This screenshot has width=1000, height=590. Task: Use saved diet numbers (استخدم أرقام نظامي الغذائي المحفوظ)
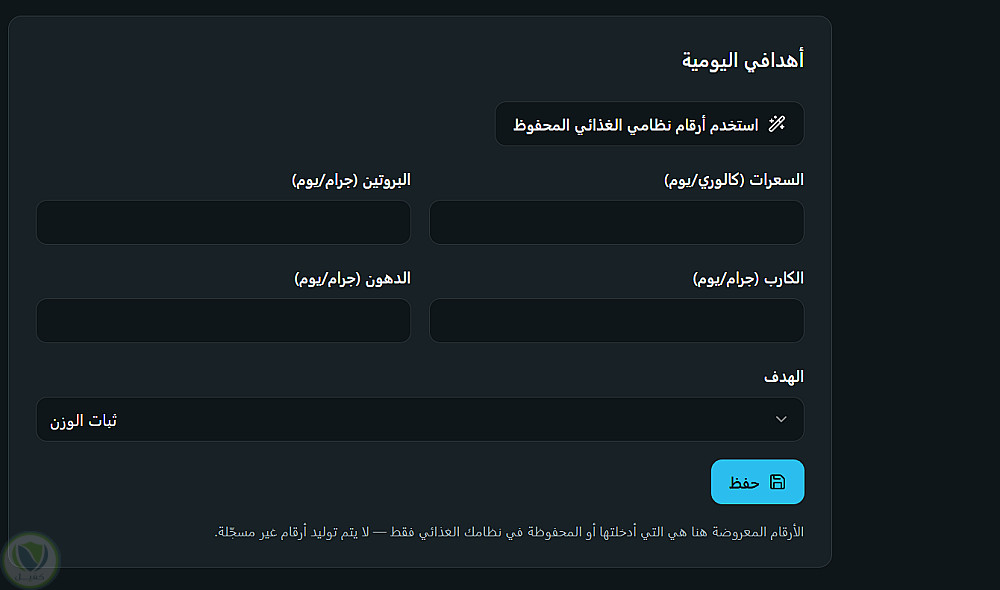click(649, 124)
